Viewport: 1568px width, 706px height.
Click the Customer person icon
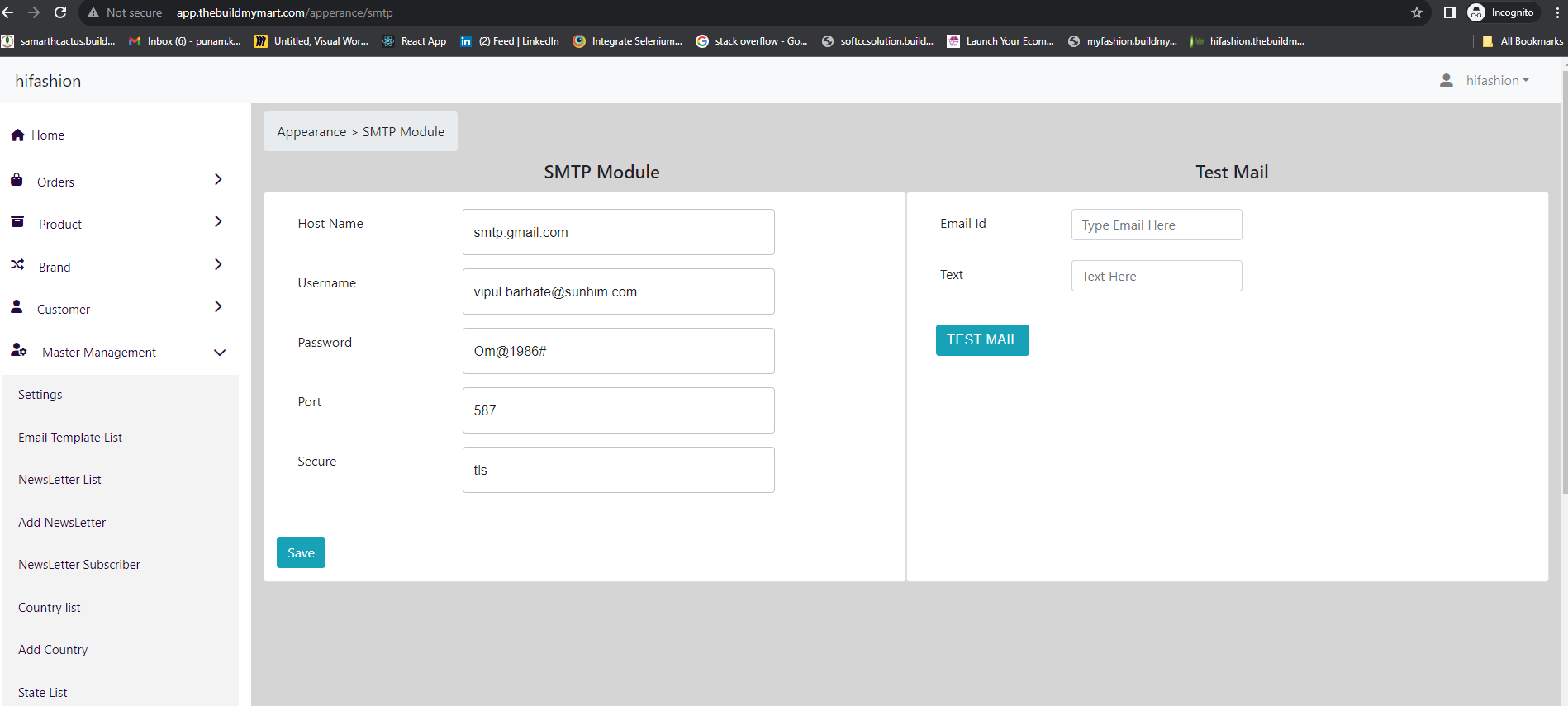[17, 306]
